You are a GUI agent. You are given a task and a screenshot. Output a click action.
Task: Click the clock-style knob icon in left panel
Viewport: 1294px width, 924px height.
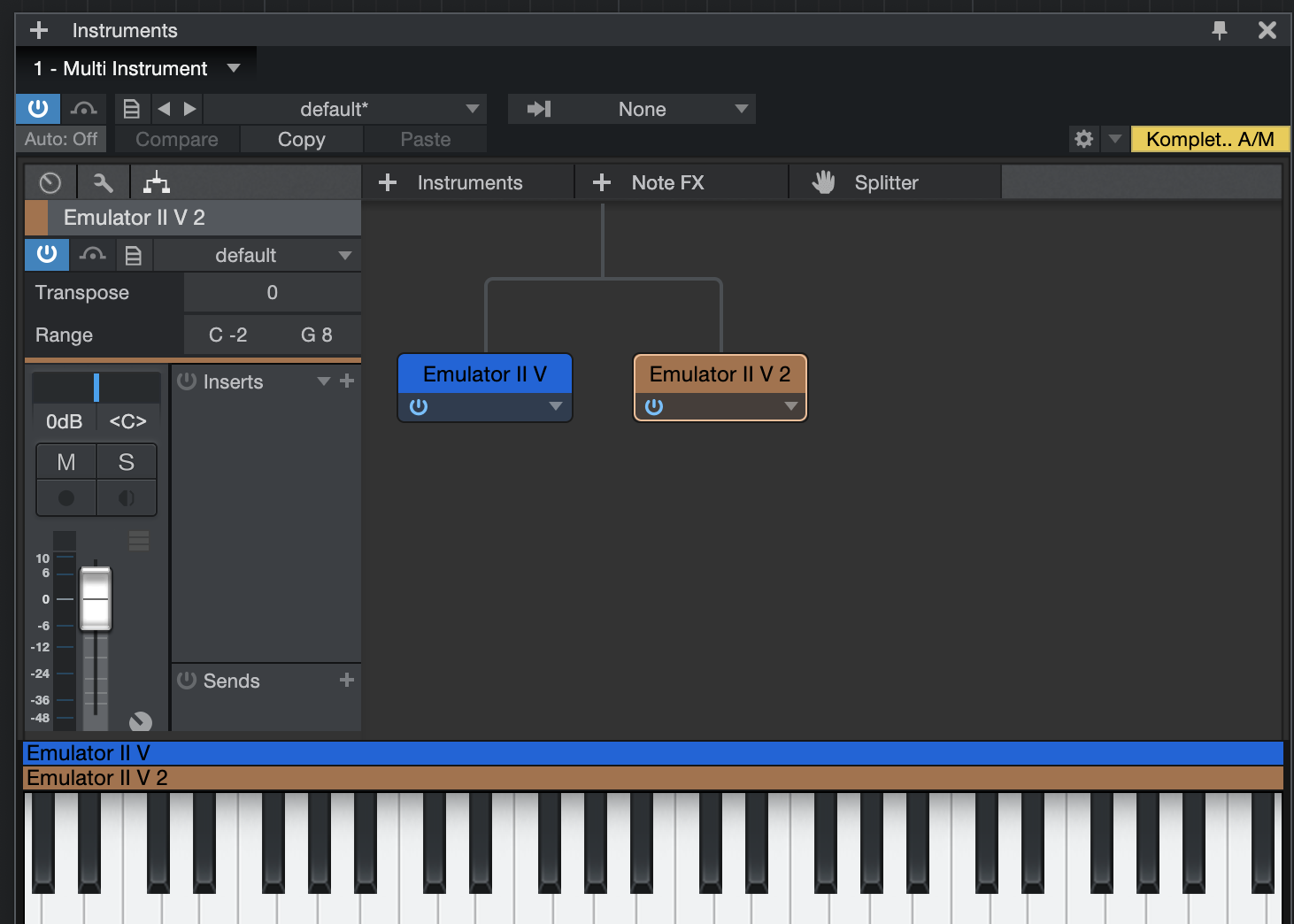pyautogui.click(x=50, y=182)
